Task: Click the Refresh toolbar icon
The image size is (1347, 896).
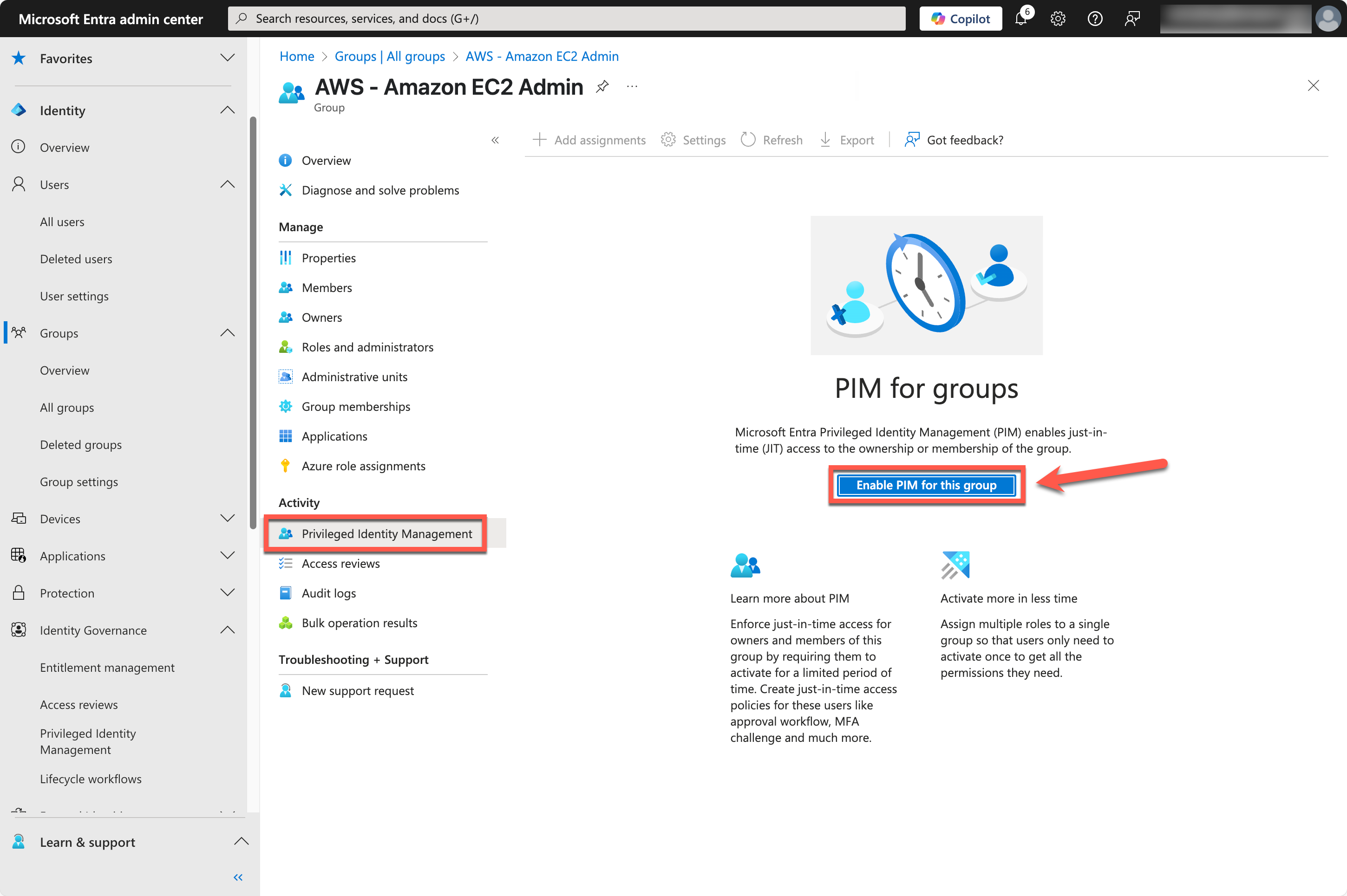Action: point(748,140)
